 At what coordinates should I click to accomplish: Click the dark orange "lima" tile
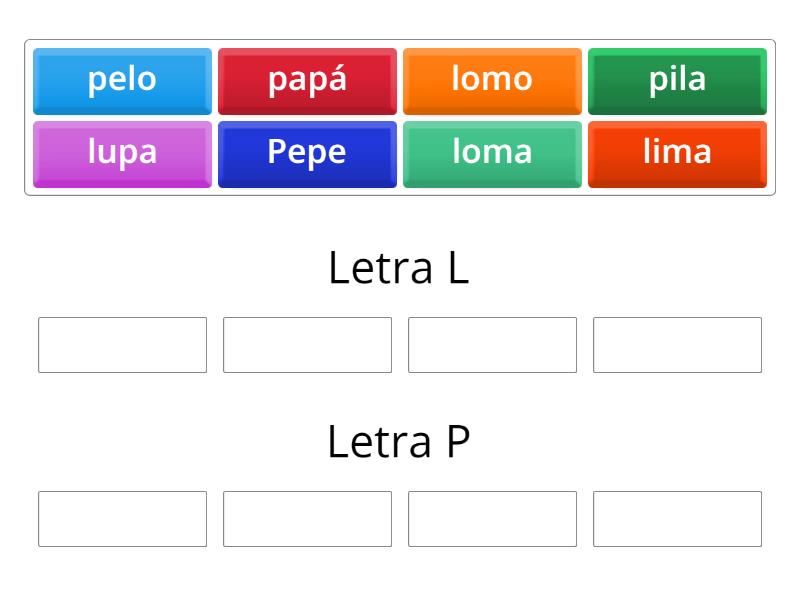(x=677, y=152)
